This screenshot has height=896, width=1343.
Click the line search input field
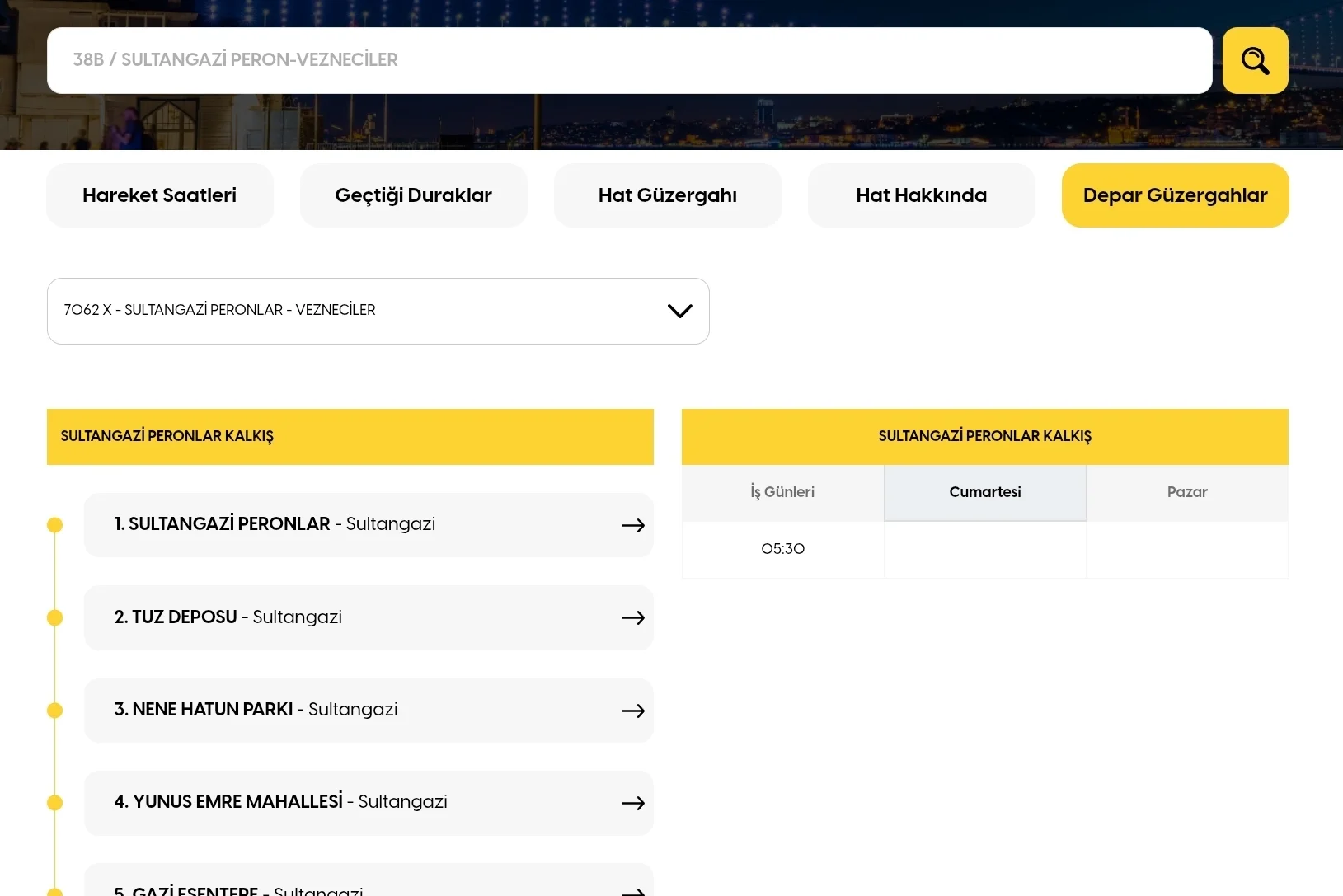[x=629, y=60]
